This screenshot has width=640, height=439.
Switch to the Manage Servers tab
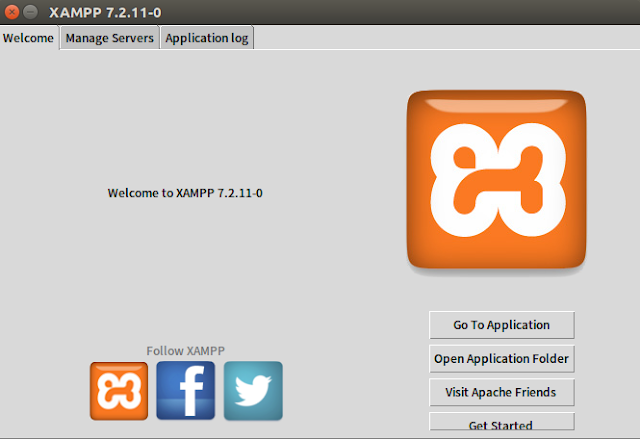[x=109, y=38]
